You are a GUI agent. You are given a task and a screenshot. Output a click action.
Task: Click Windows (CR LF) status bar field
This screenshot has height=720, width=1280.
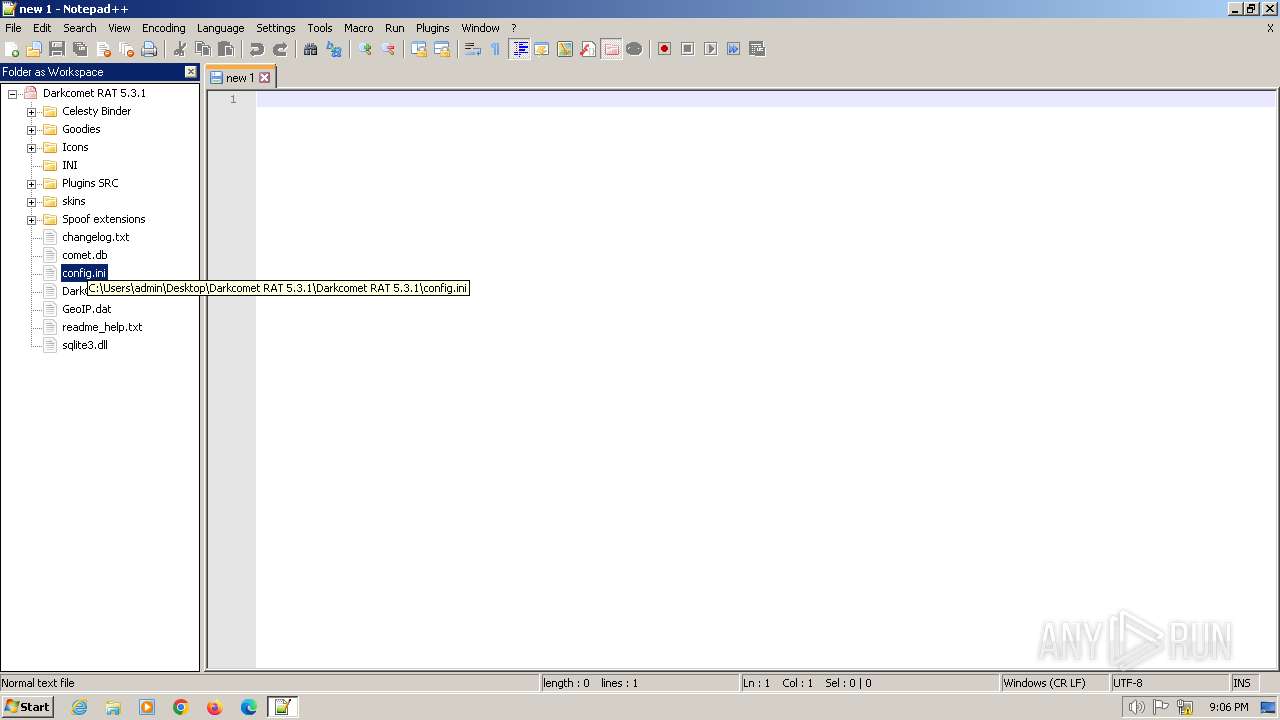[x=1055, y=683]
